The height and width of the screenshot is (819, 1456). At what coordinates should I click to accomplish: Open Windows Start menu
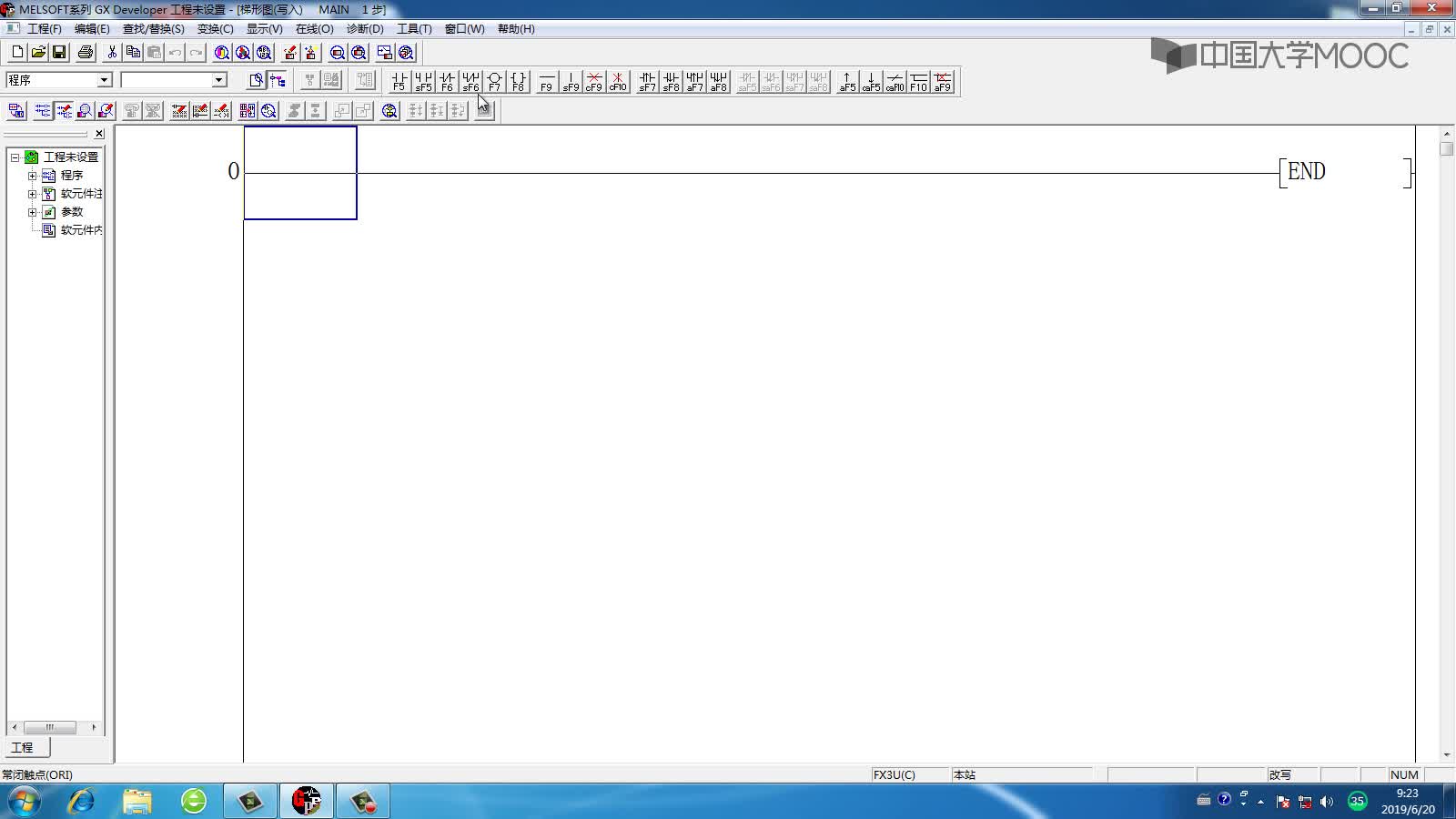point(24,801)
